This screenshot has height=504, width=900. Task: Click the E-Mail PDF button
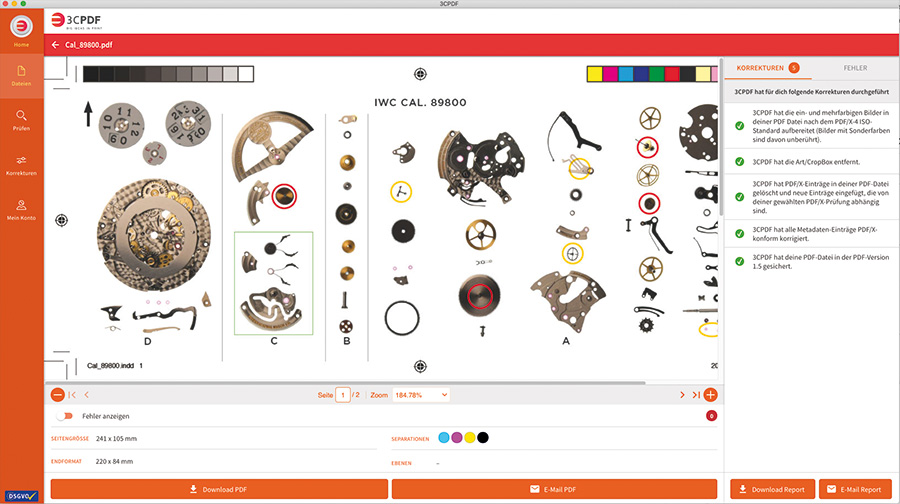554,489
